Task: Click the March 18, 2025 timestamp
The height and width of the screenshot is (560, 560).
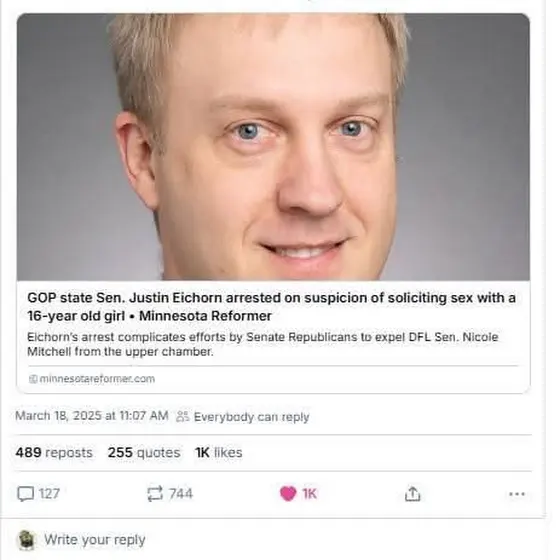Action: coord(92,416)
